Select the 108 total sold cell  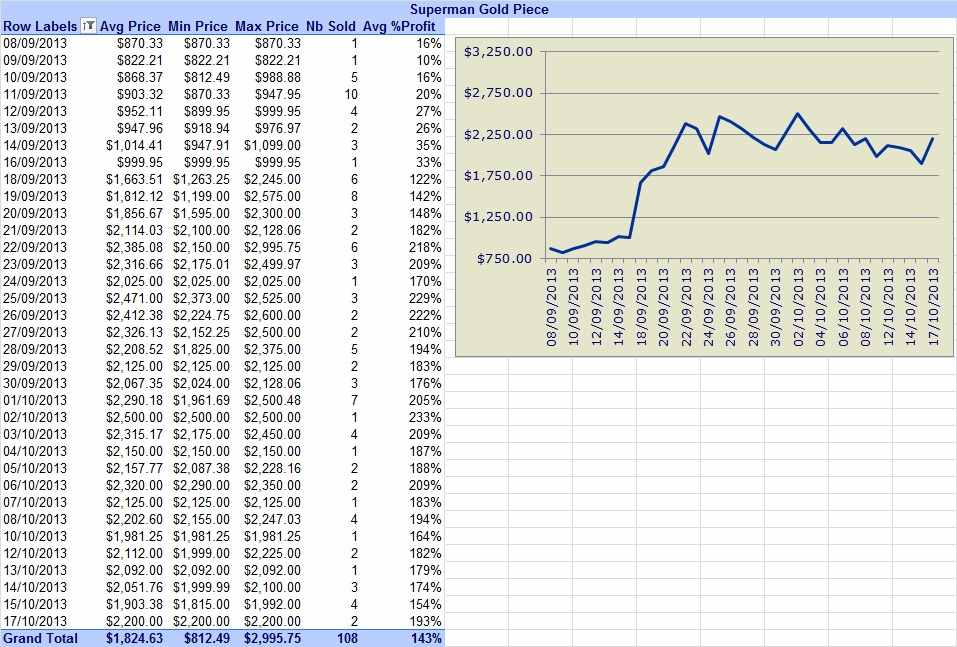coord(347,638)
